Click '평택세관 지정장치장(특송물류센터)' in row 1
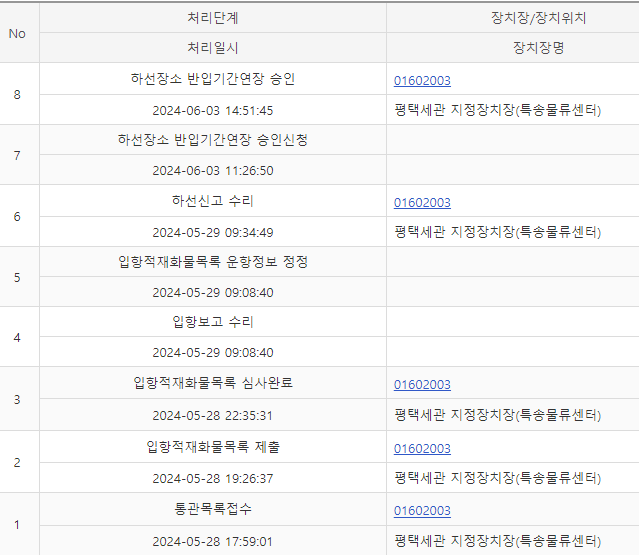This screenshot has height=555, width=639. click(498, 541)
